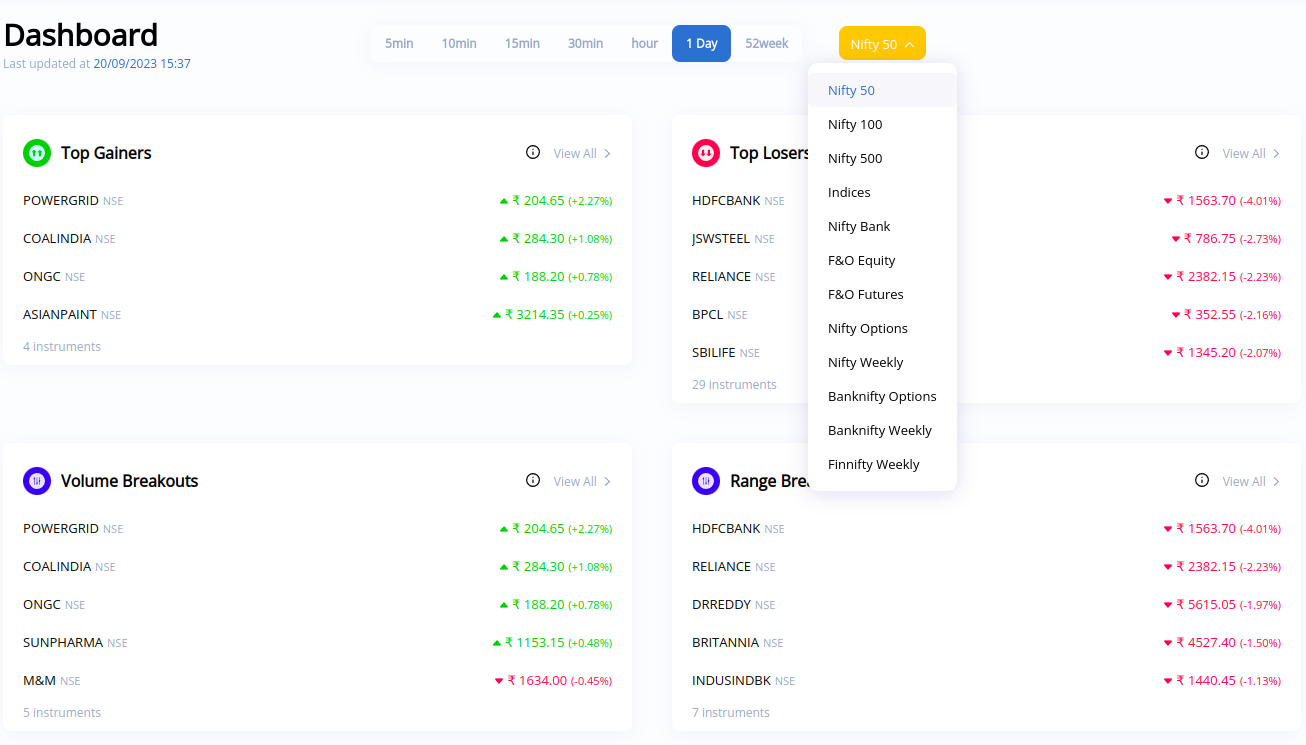The height and width of the screenshot is (745, 1306).
Task: Collapse the Nifty 50 dropdown button
Action: click(x=882, y=44)
